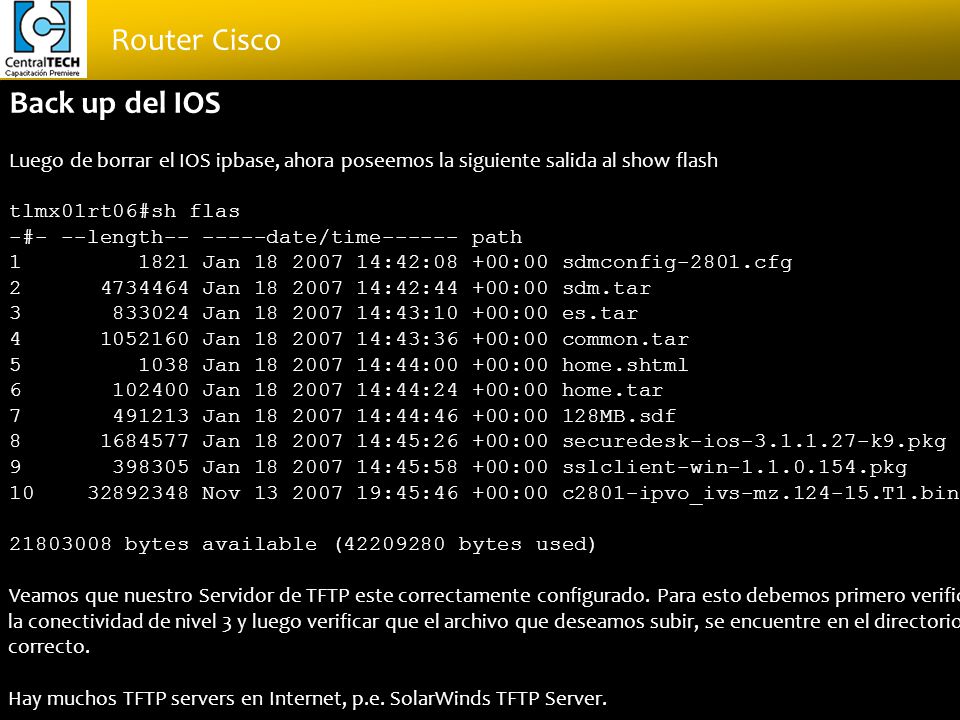
Task: Select the 'Router Cisco' header title
Action: [x=196, y=40]
